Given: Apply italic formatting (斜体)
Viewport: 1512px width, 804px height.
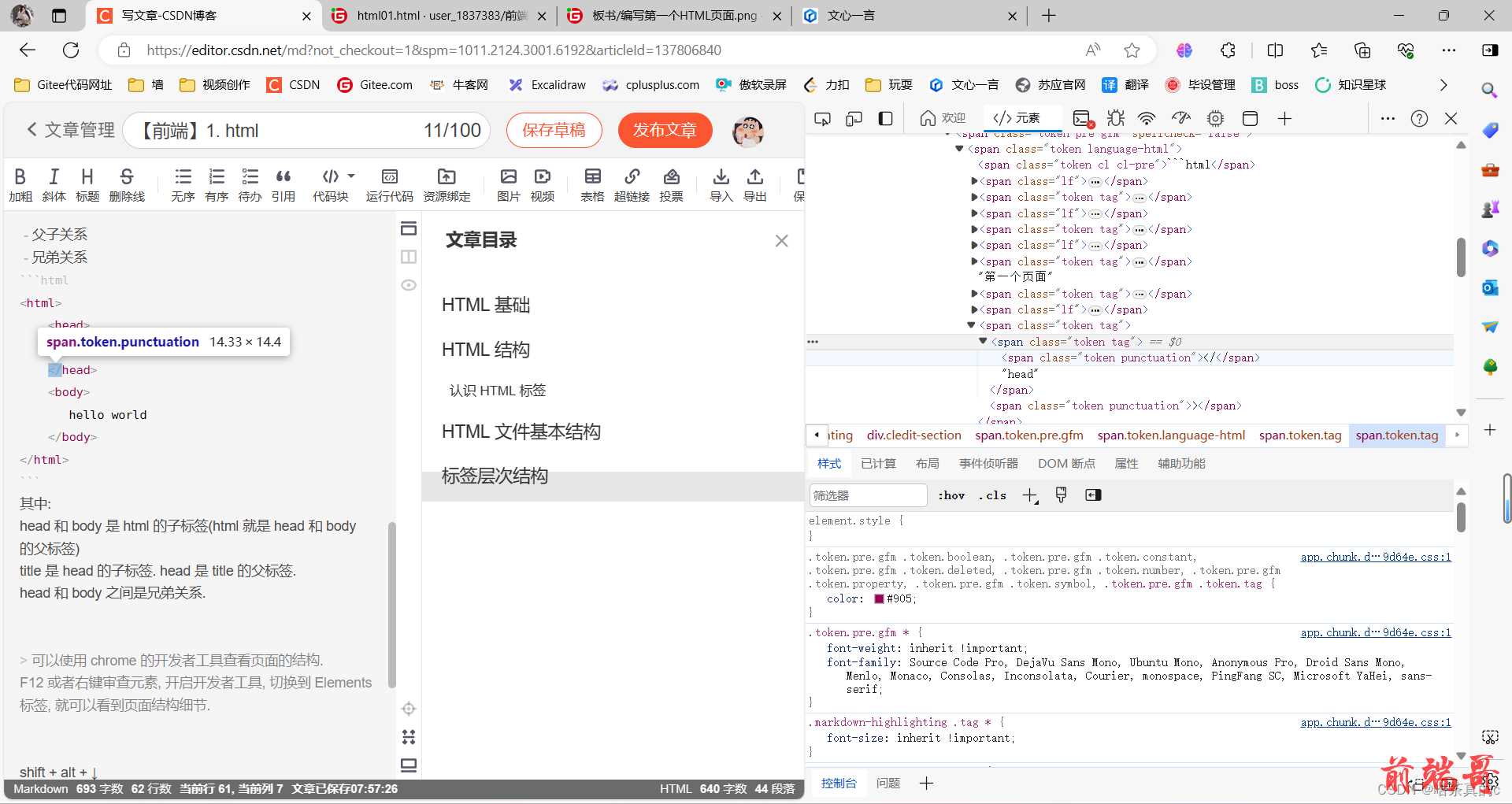Looking at the screenshot, I should tap(54, 185).
